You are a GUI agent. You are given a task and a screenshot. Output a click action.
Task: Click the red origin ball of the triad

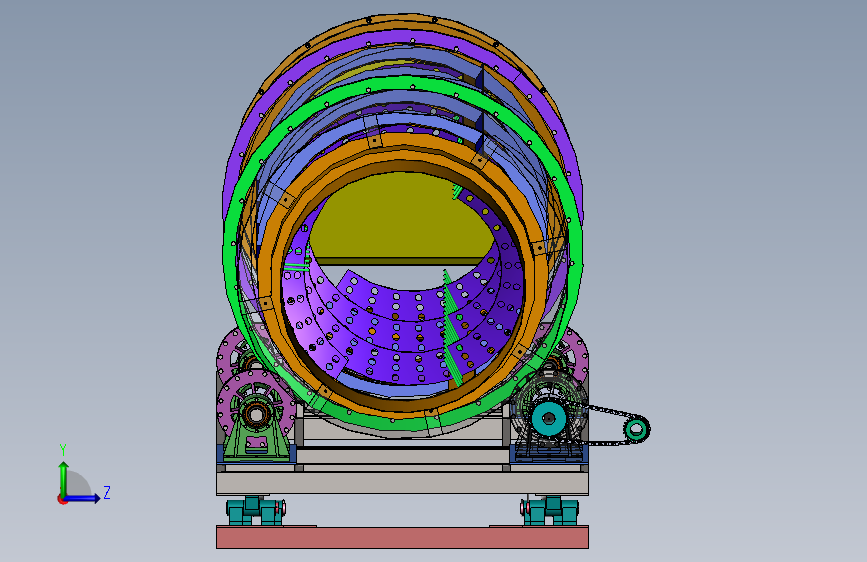click(x=62, y=499)
